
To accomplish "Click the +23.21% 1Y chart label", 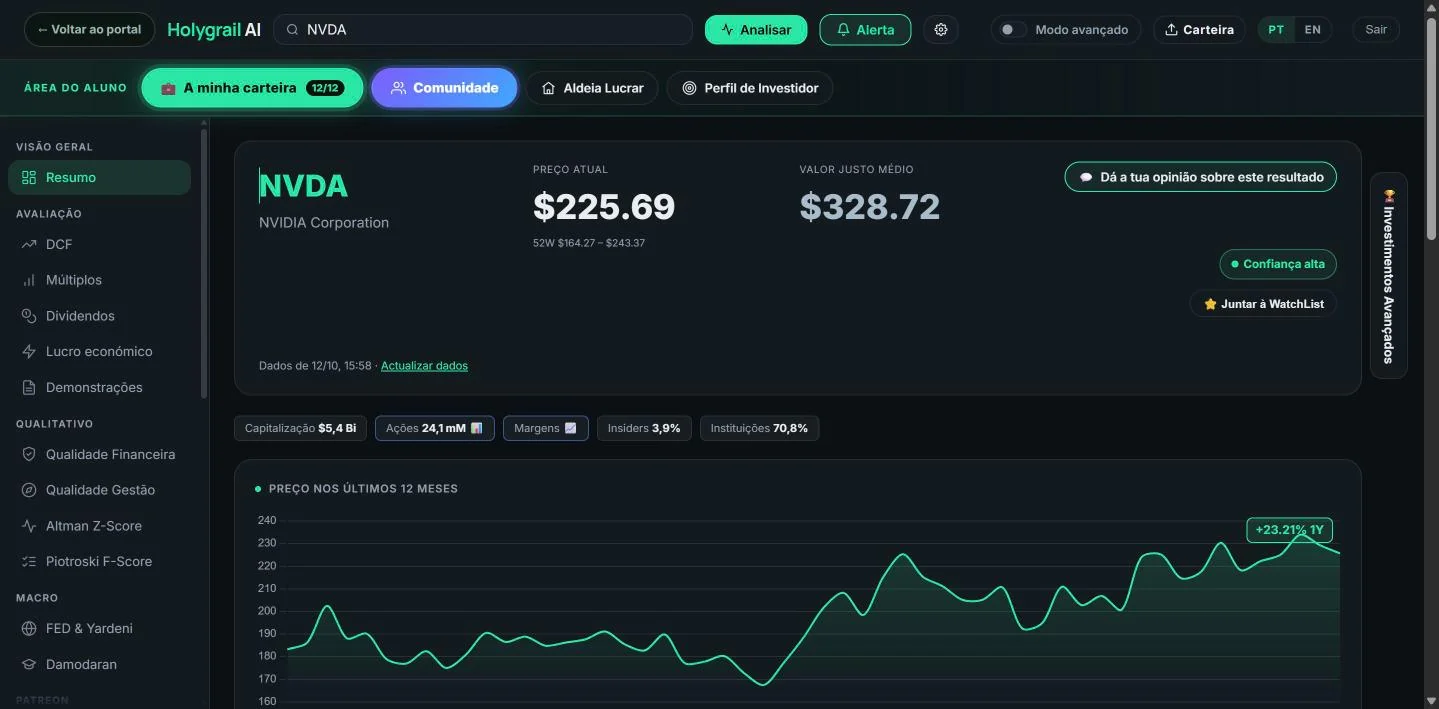I will [1289, 530].
